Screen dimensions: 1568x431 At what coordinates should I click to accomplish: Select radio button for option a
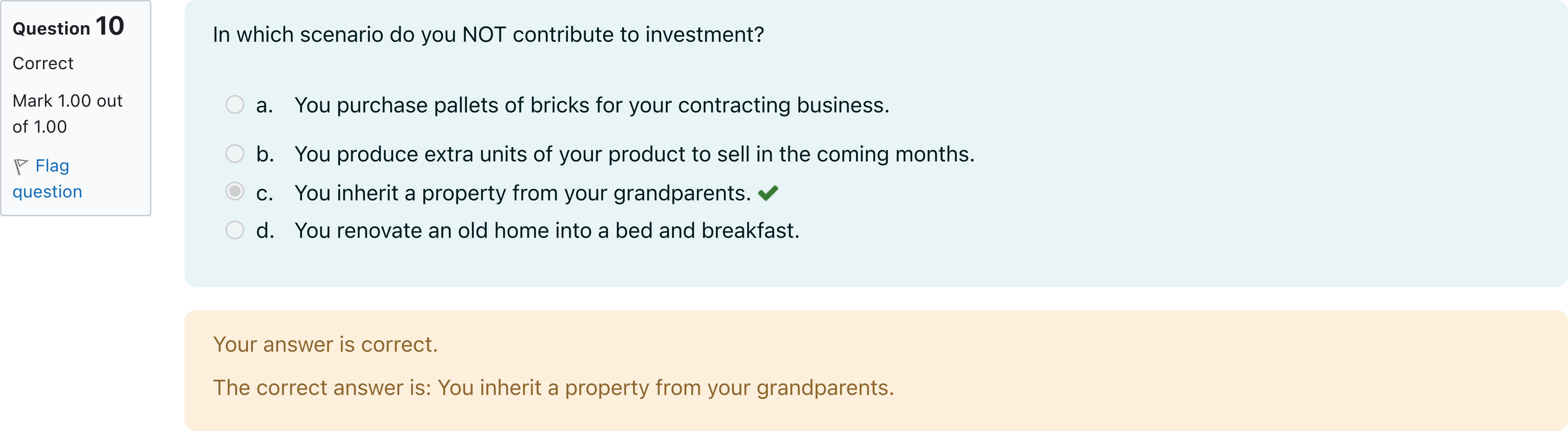tap(234, 105)
